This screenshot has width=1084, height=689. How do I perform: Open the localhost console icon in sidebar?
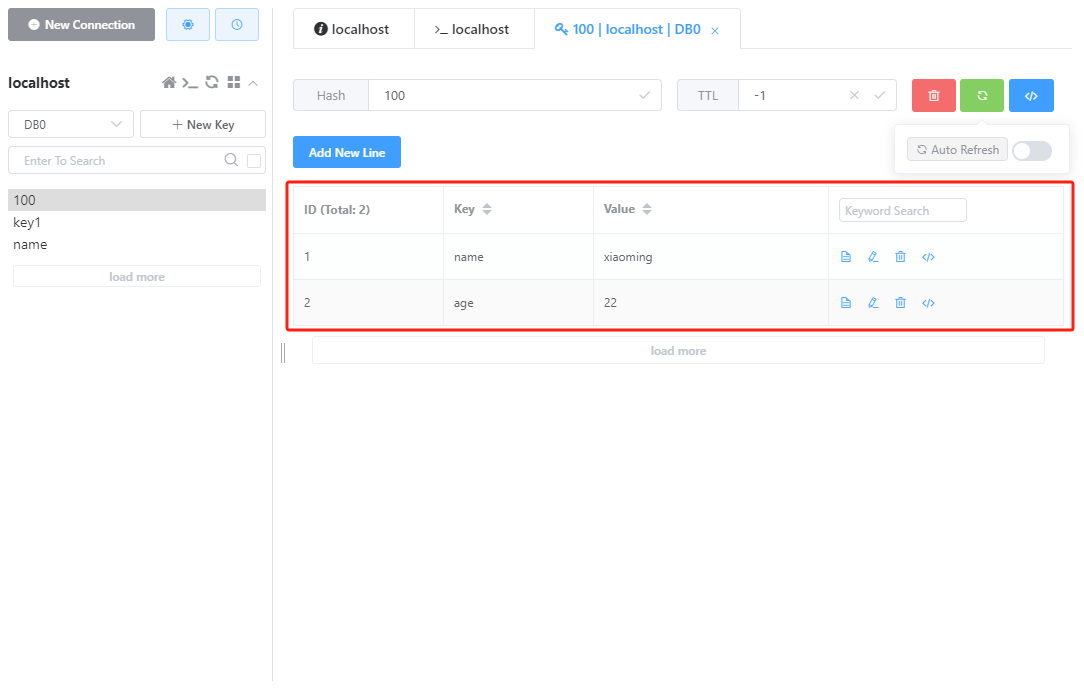click(x=190, y=83)
